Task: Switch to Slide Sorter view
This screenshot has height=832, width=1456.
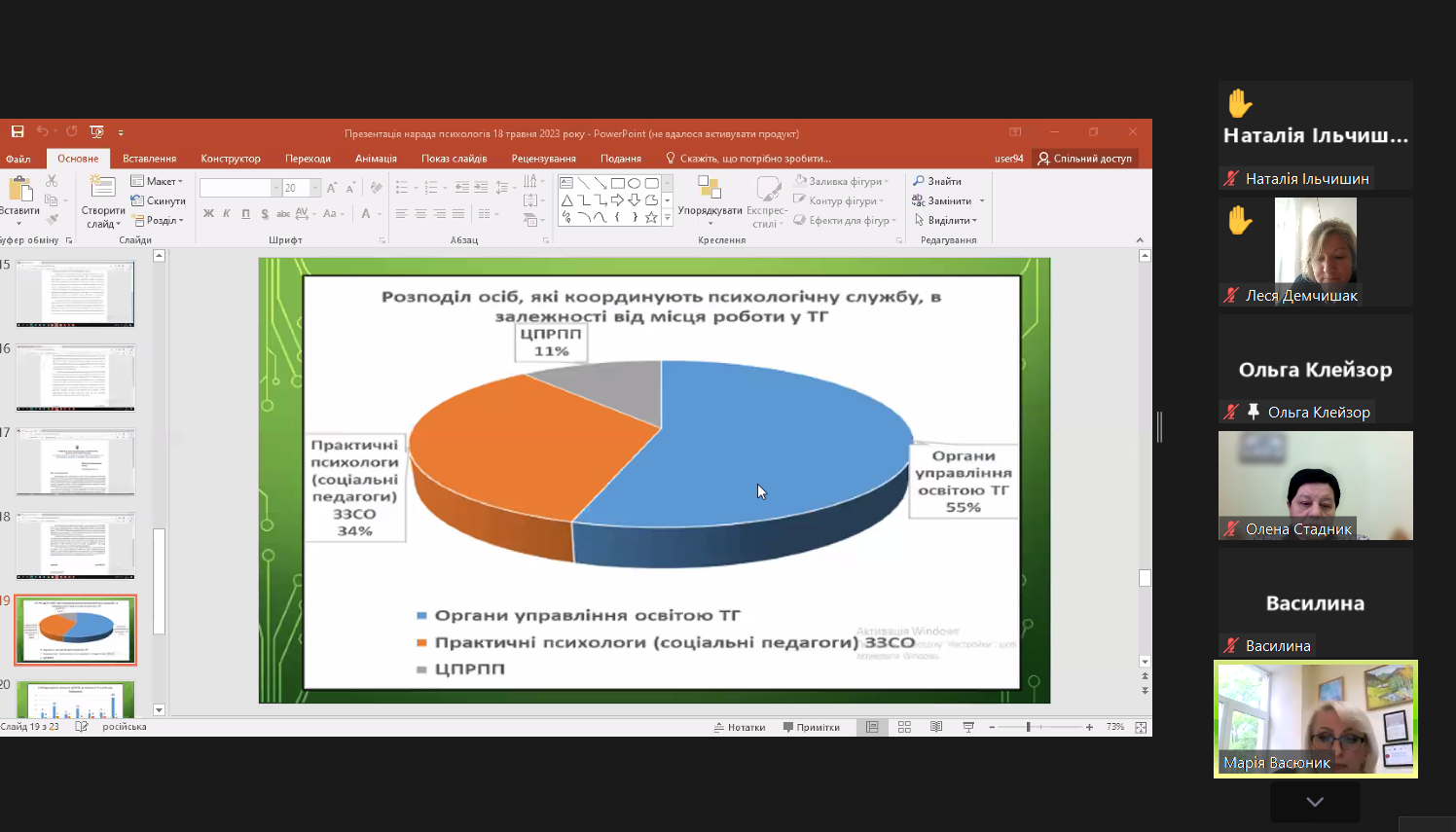Action: [904, 727]
